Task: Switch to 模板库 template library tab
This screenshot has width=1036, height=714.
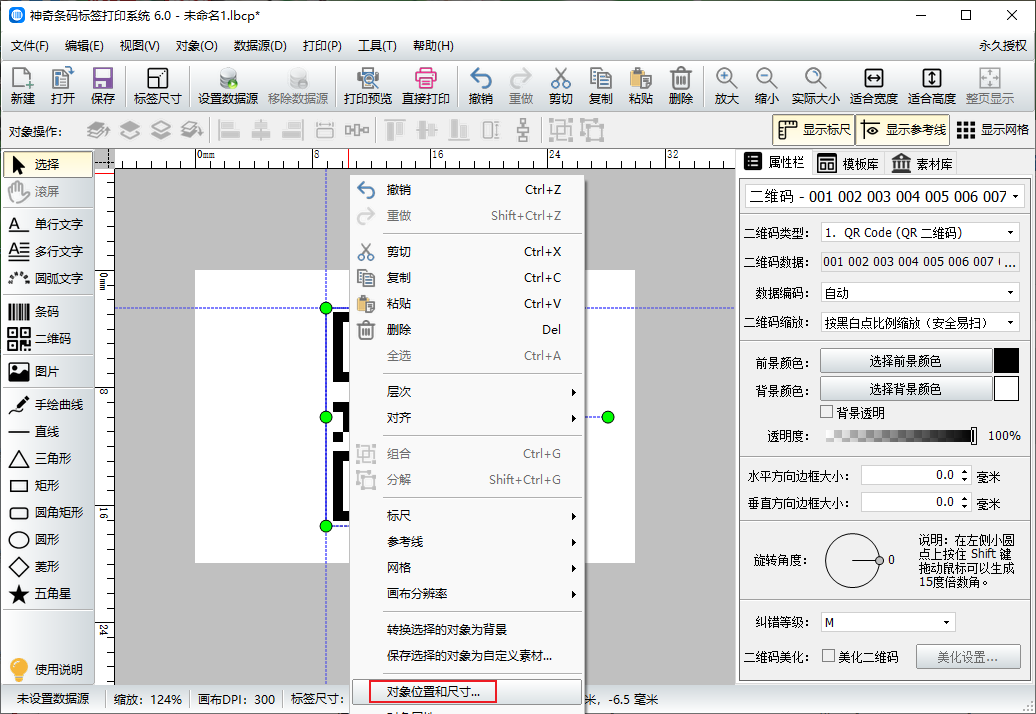Action: tap(848, 164)
